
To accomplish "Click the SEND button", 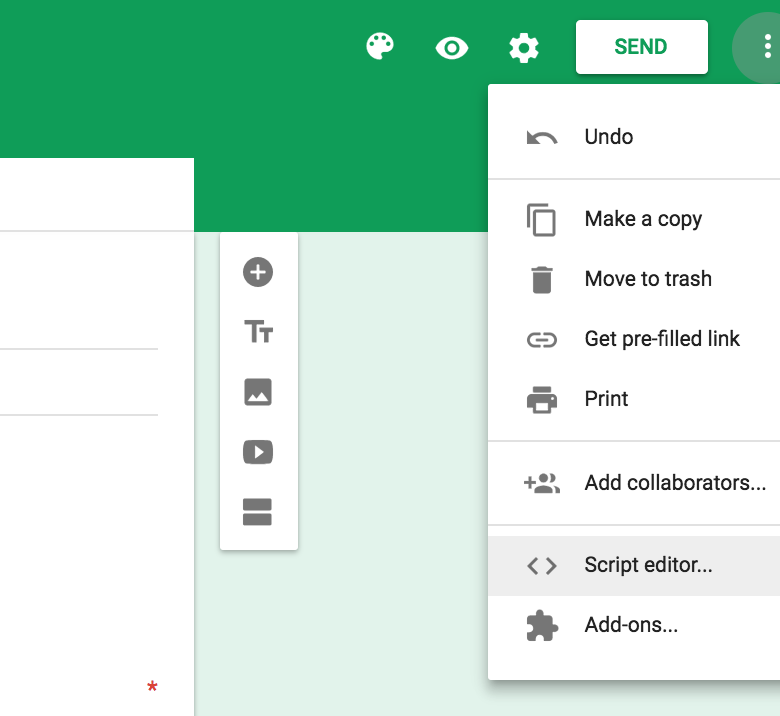I will click(642, 47).
